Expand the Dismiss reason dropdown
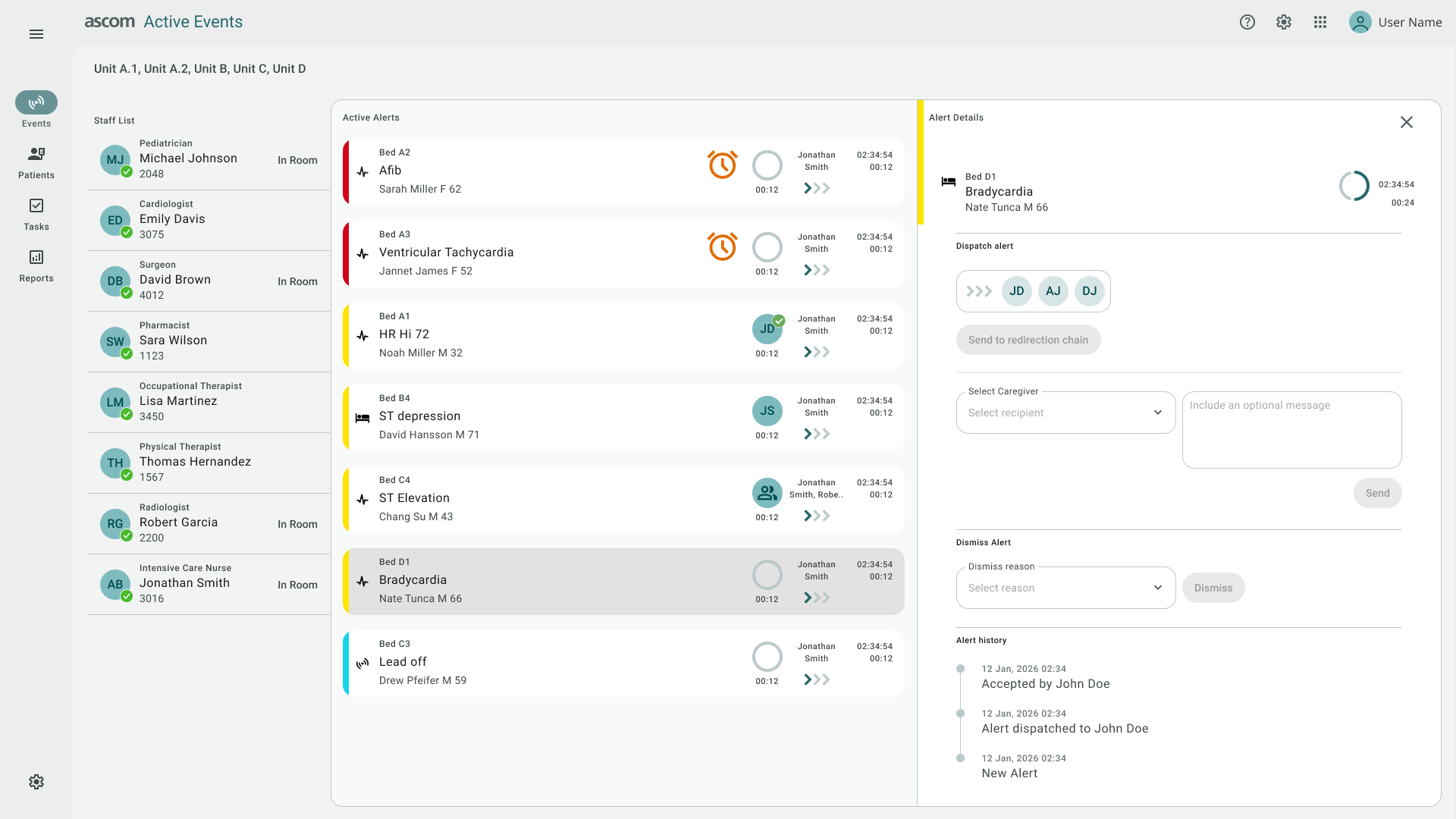 pyautogui.click(x=1065, y=588)
